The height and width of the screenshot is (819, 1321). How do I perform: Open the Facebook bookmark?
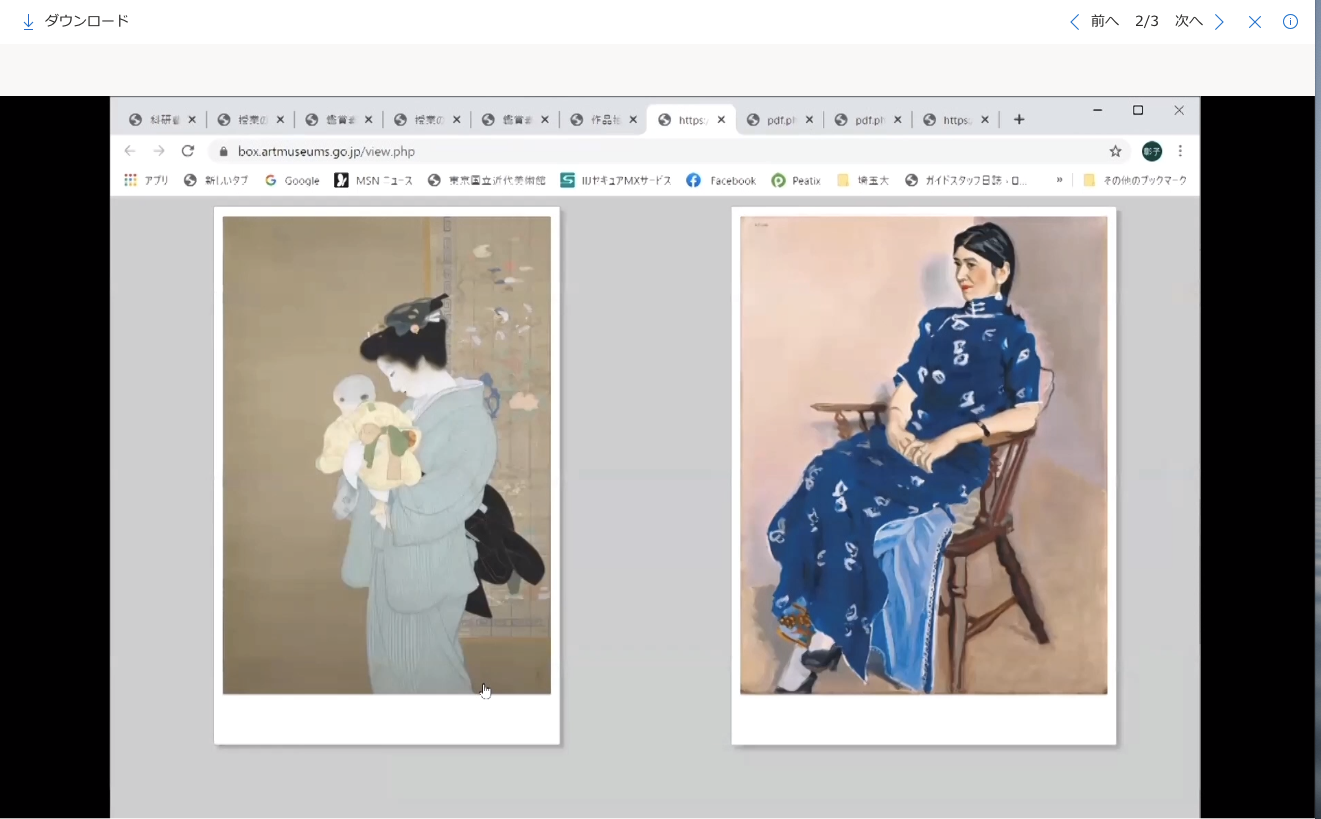(x=721, y=181)
